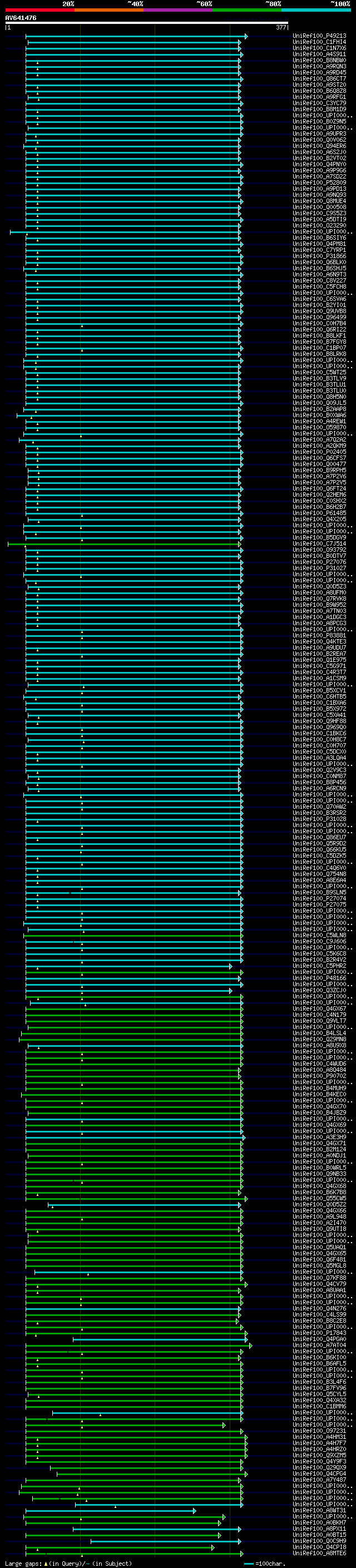Viewport: 356px width, 1568px height.
Task: Select the UniRef100_O93792 label
Action: tap(319, 550)
